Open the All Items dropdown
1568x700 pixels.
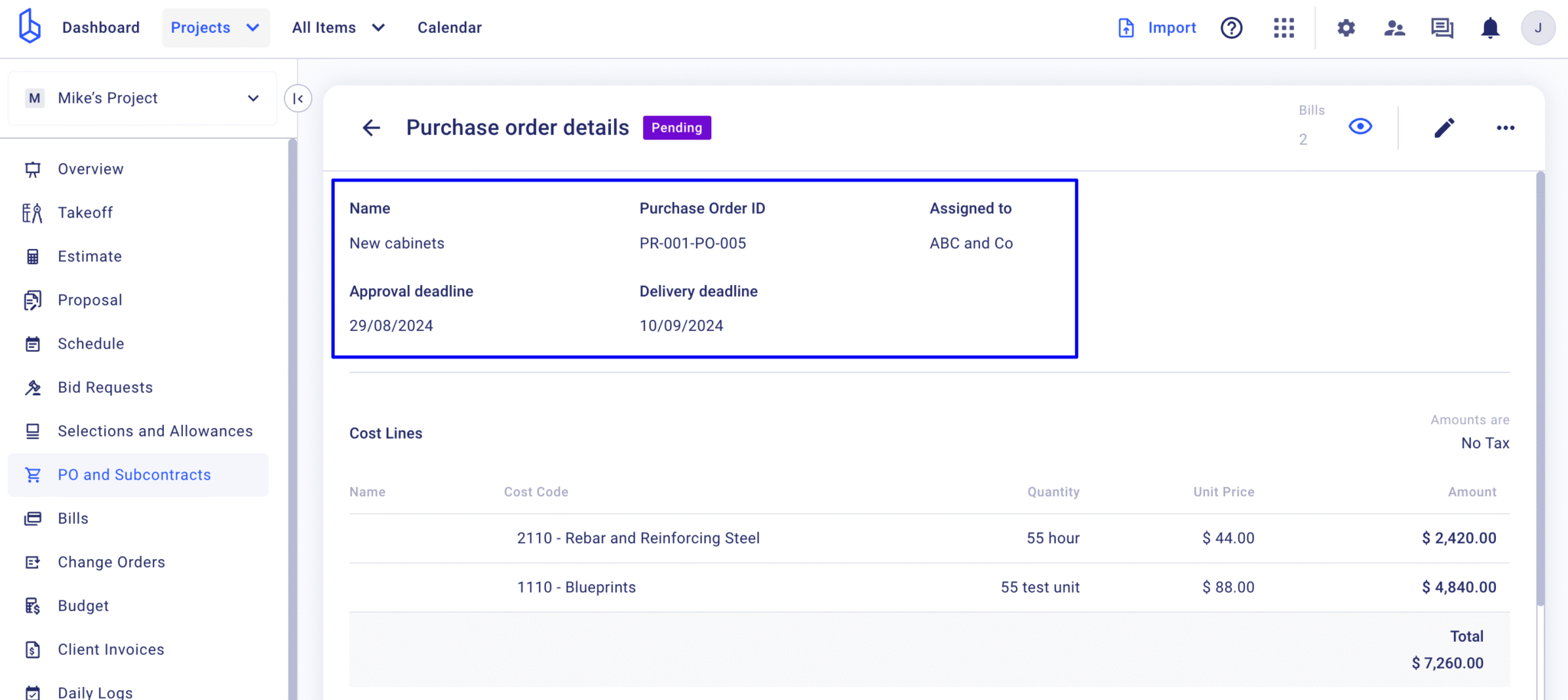pyautogui.click(x=338, y=28)
